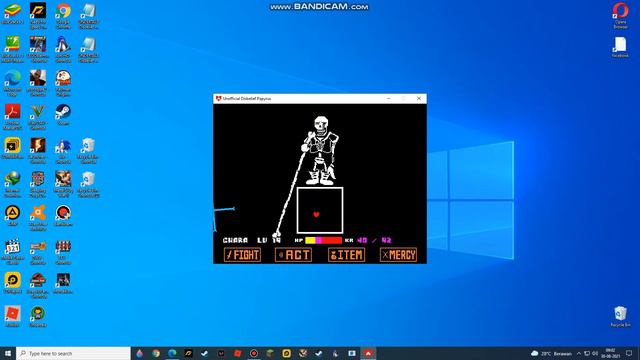Open the Windows Start menu
640x360 pixels.
pos(8,353)
